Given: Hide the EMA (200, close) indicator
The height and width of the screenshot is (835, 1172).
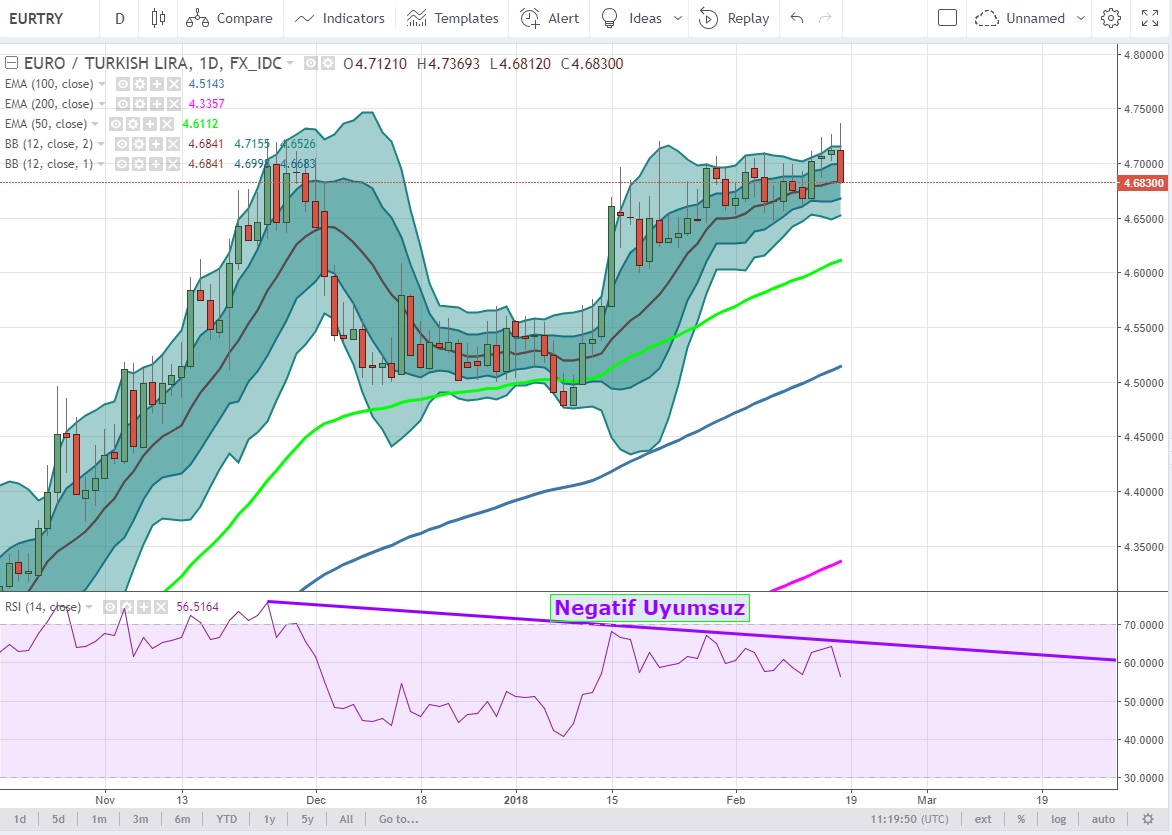Looking at the screenshot, I should click(x=124, y=104).
